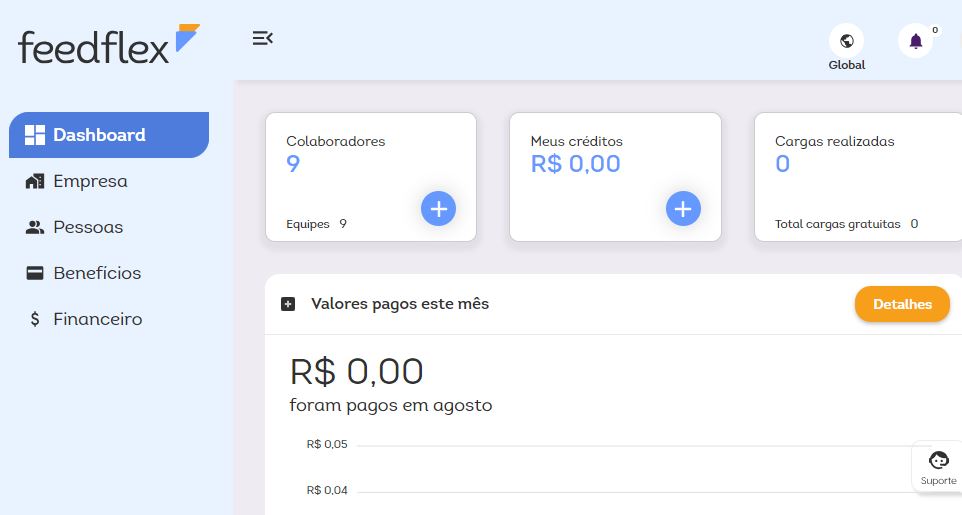Add credits with the Meus créditos plus button
962x515 pixels.
[x=683, y=208]
